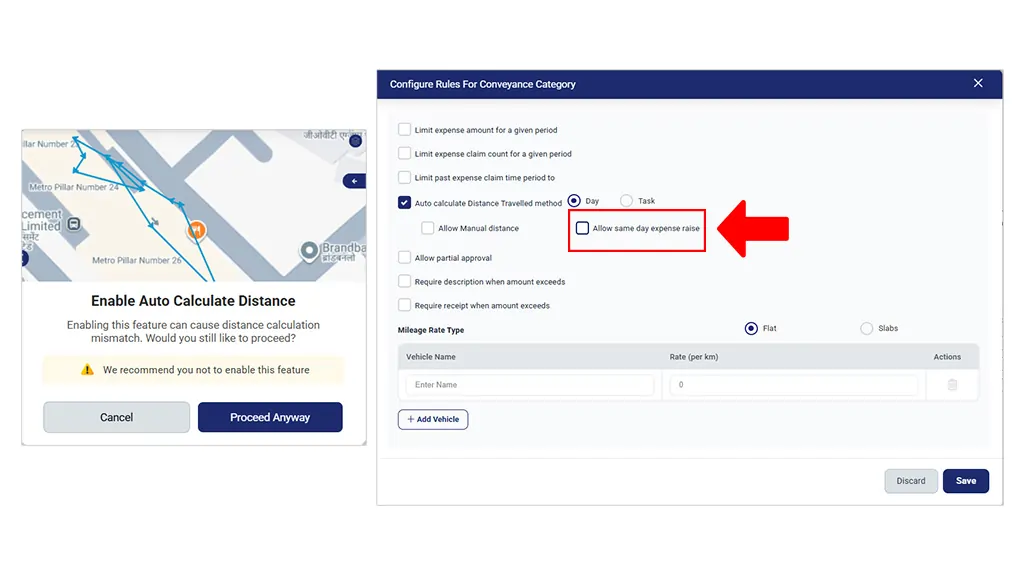Close the Configure Rules dialog with X
1024x575 pixels.
978,83
